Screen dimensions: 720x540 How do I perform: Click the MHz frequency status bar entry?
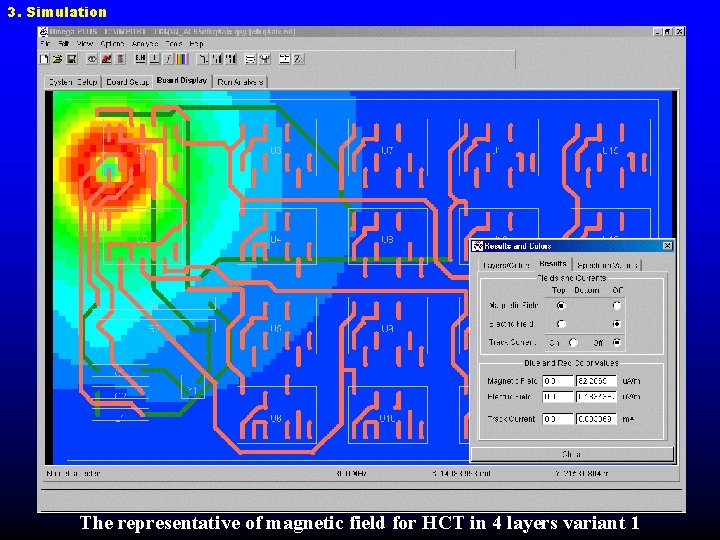coord(351,473)
